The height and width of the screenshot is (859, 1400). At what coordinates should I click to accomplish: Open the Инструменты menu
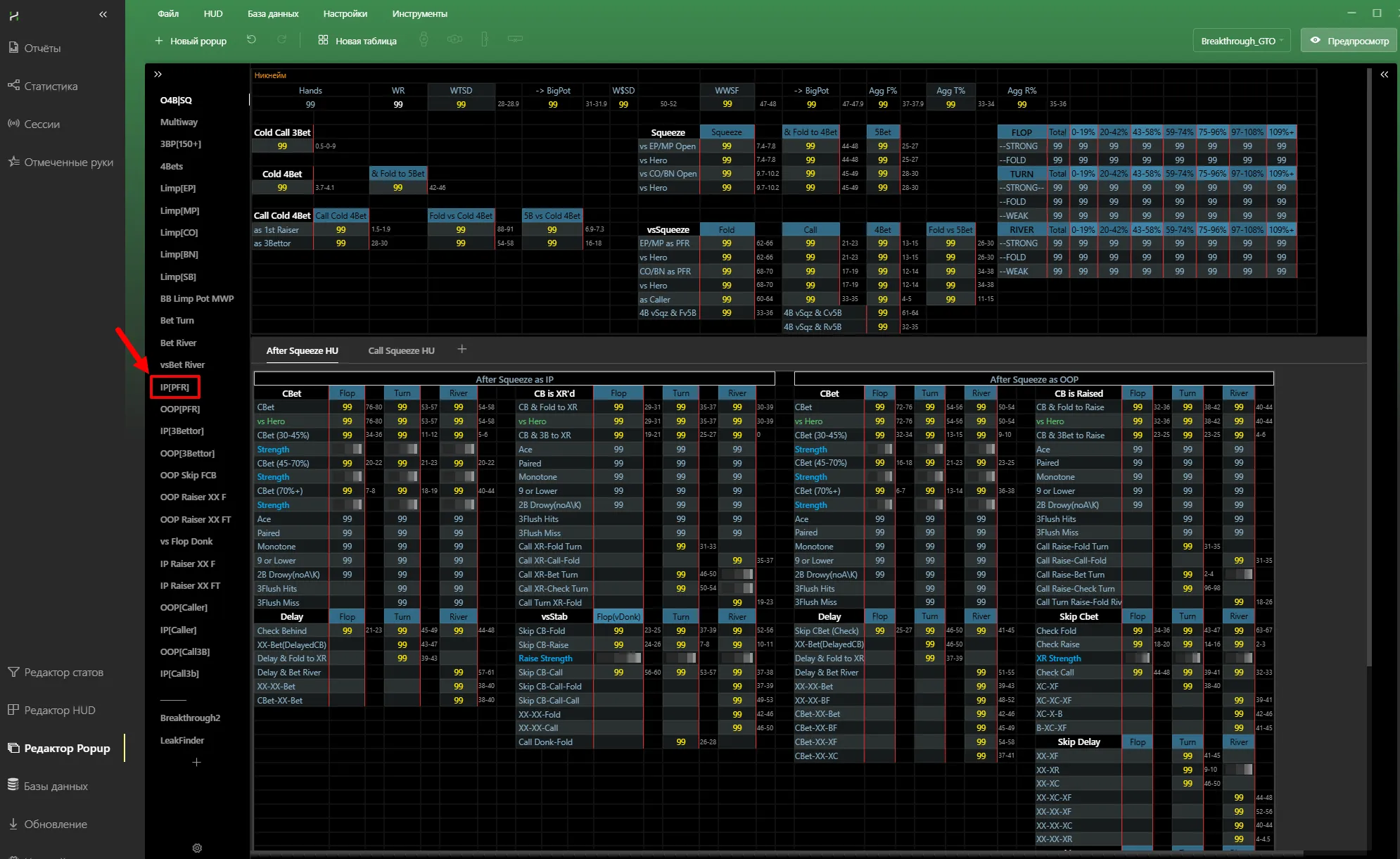420,13
